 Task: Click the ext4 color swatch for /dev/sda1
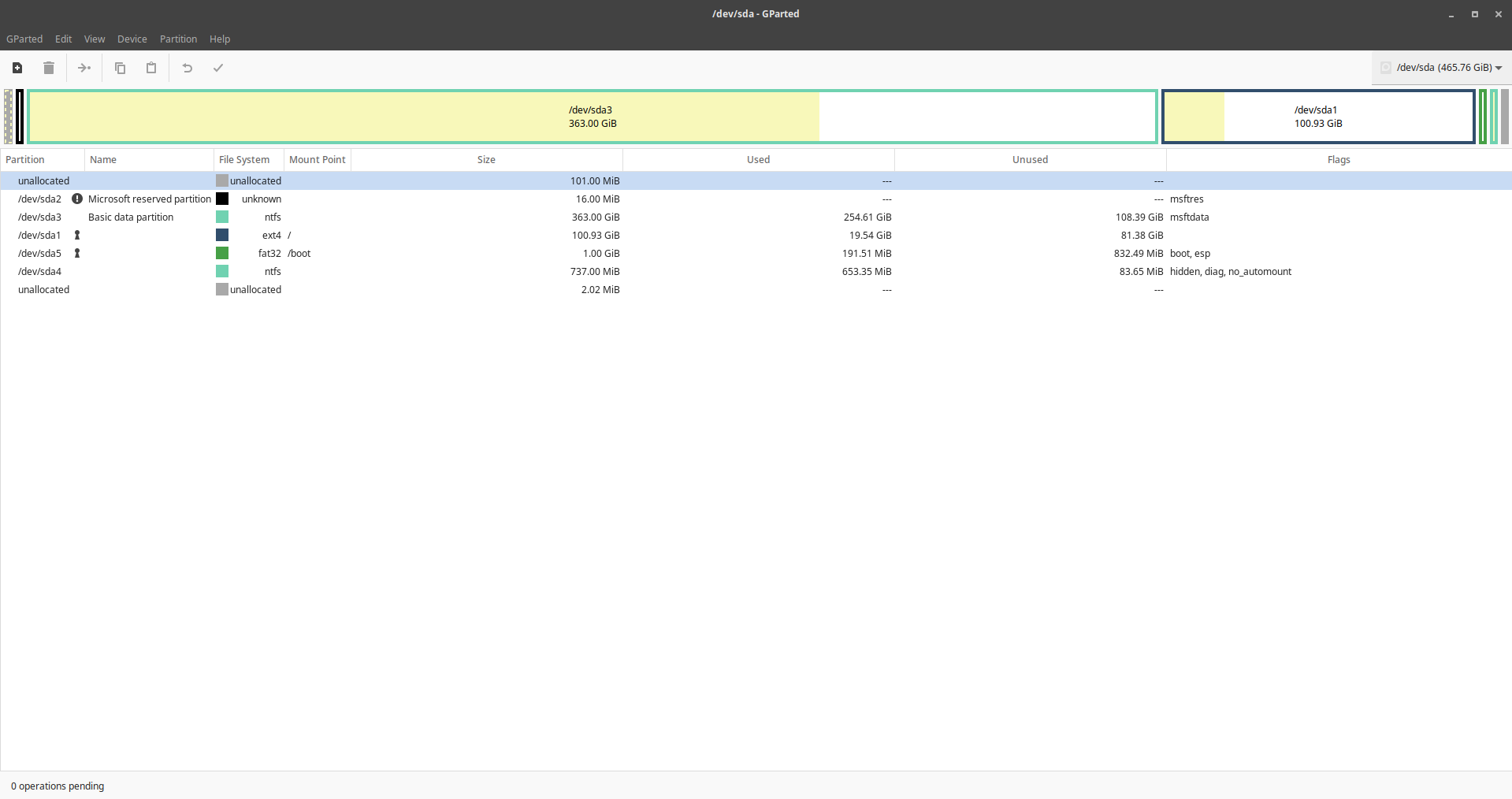[x=222, y=235]
